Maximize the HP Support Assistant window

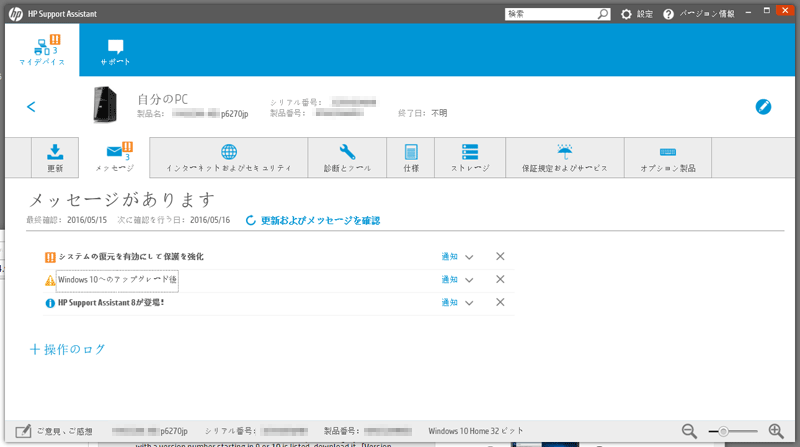(766, 11)
